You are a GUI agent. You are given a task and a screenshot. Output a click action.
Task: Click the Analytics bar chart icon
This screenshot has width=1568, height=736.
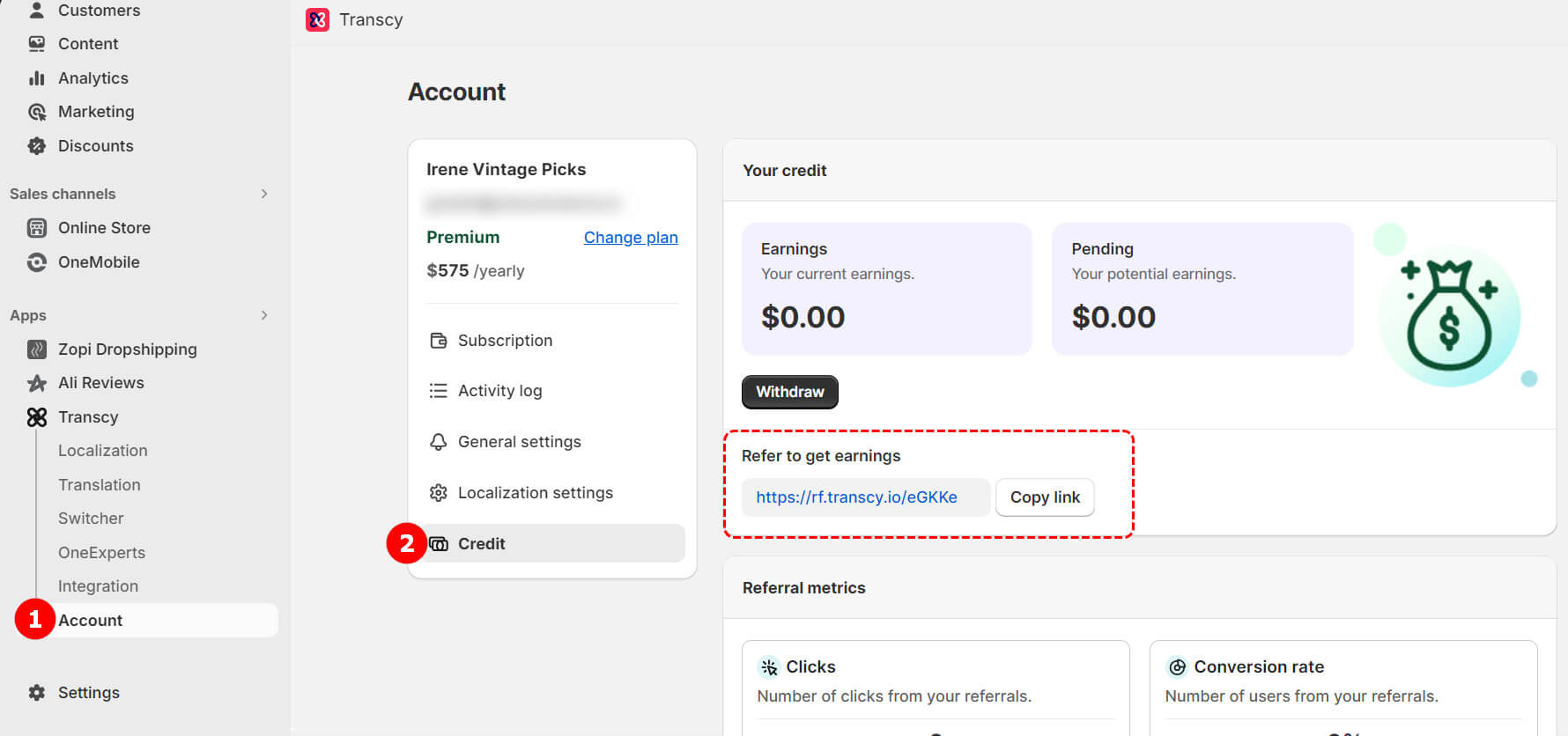[x=37, y=78]
